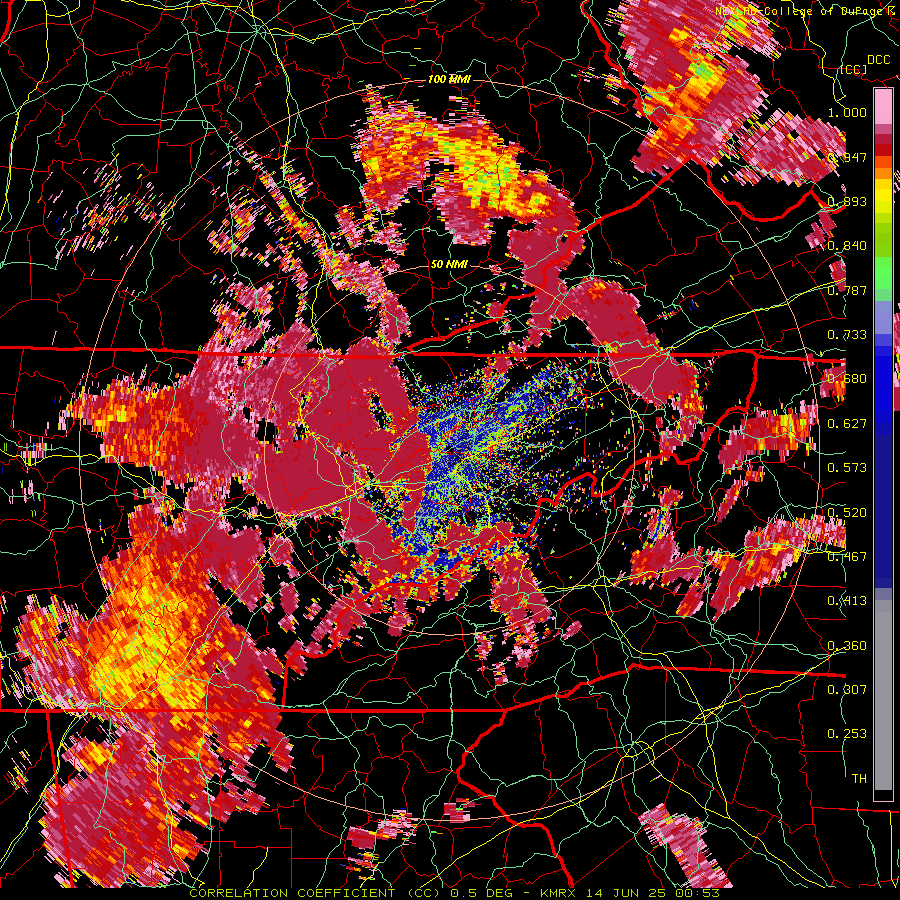Viewport: 900px width, 900px height.
Task: Click the "50 NMI" range ring label
Action: tap(449, 265)
